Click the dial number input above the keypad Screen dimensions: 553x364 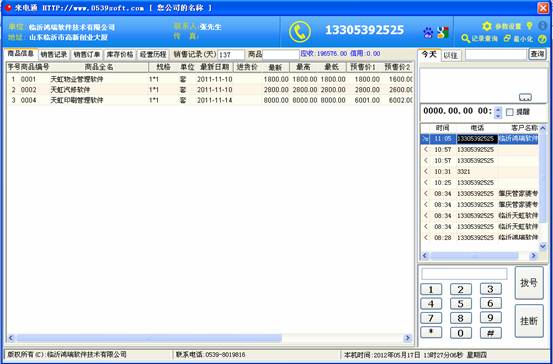(x=464, y=274)
